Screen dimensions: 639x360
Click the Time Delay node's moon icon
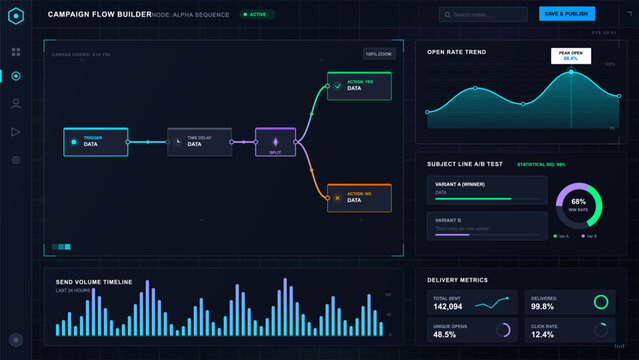(178, 141)
